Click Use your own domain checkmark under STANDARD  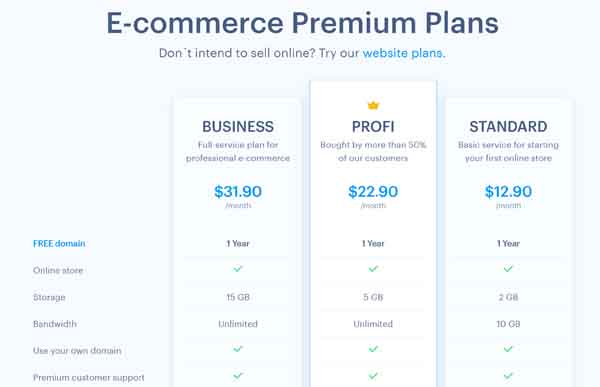pyautogui.click(x=508, y=349)
